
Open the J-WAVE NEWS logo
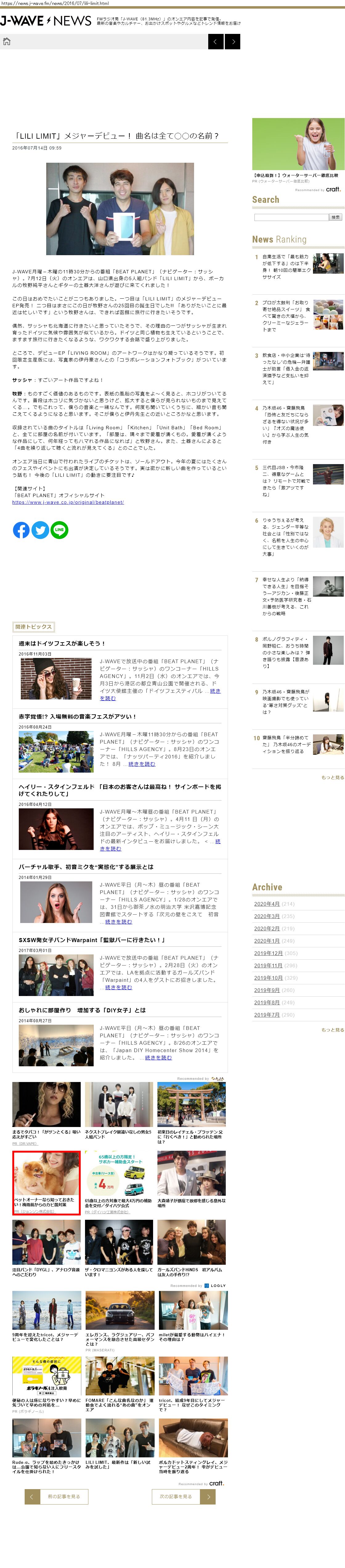(46, 21)
